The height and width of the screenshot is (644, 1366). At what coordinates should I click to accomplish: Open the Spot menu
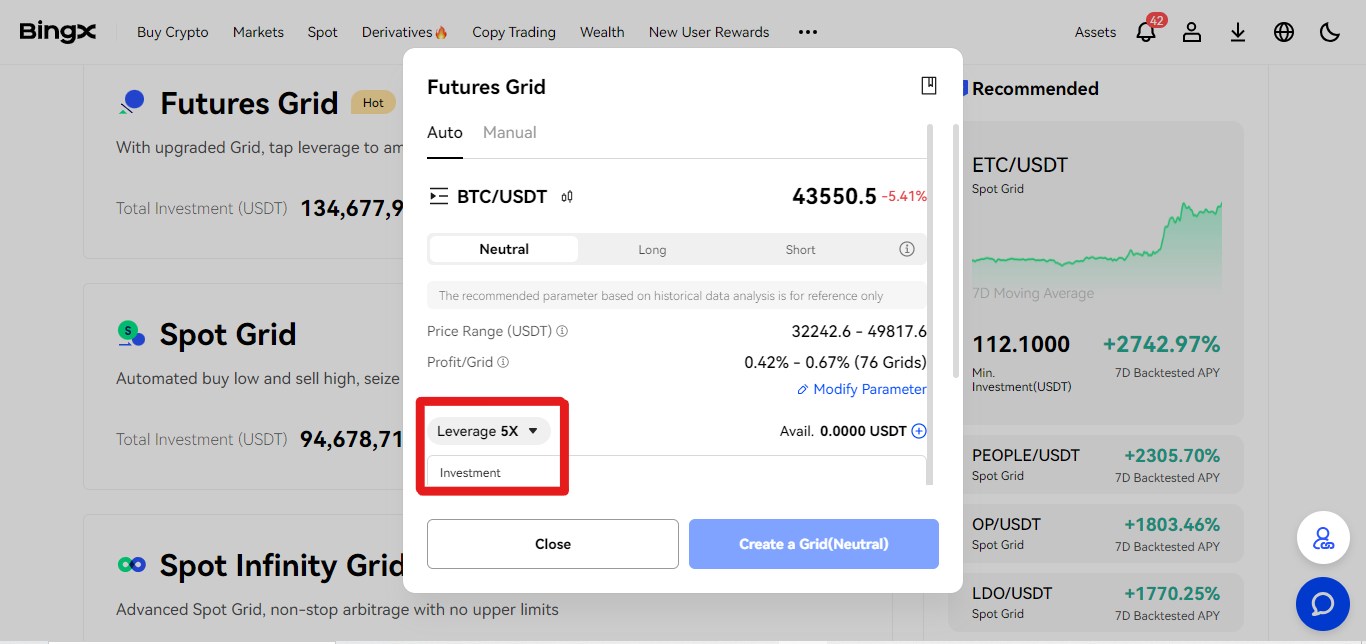(322, 32)
